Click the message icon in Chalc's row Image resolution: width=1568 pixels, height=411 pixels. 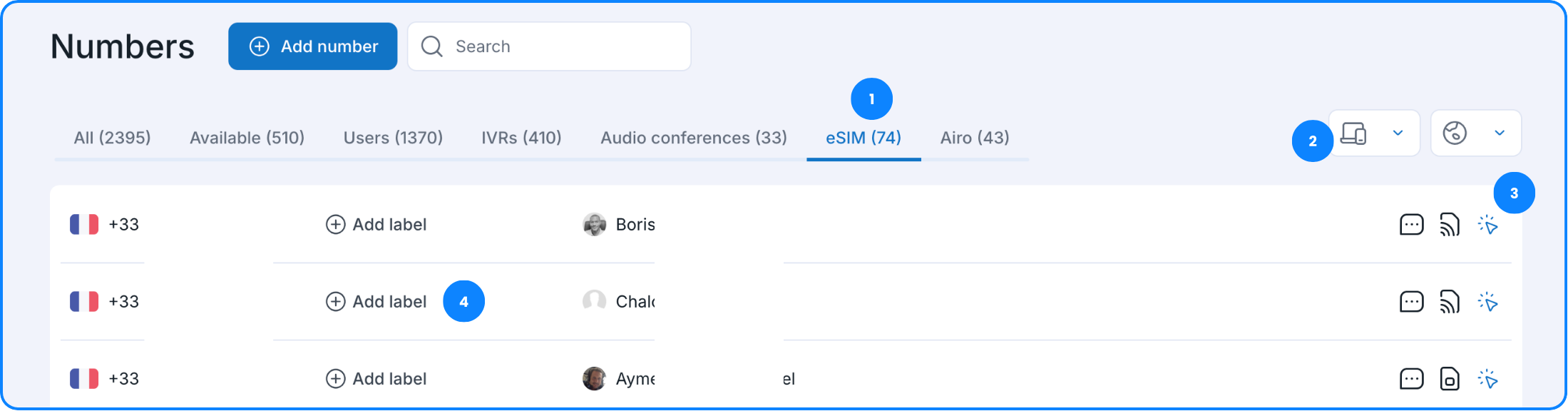(1411, 302)
